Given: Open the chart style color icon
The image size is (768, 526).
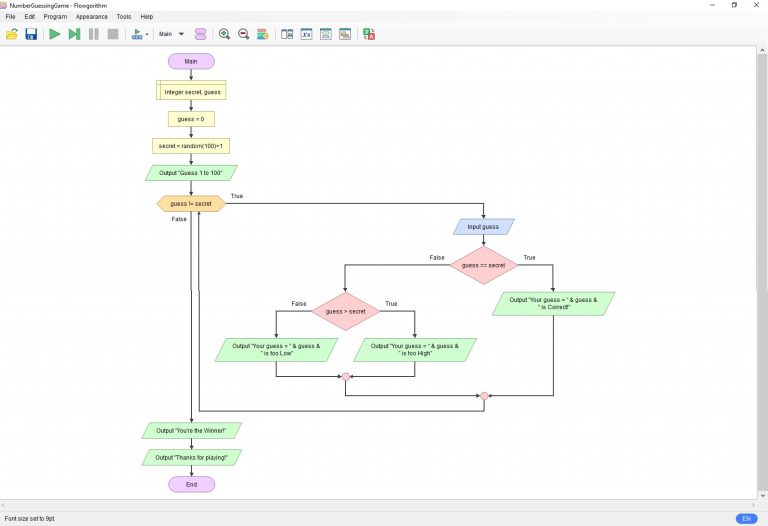Looking at the screenshot, I should click(x=263, y=34).
